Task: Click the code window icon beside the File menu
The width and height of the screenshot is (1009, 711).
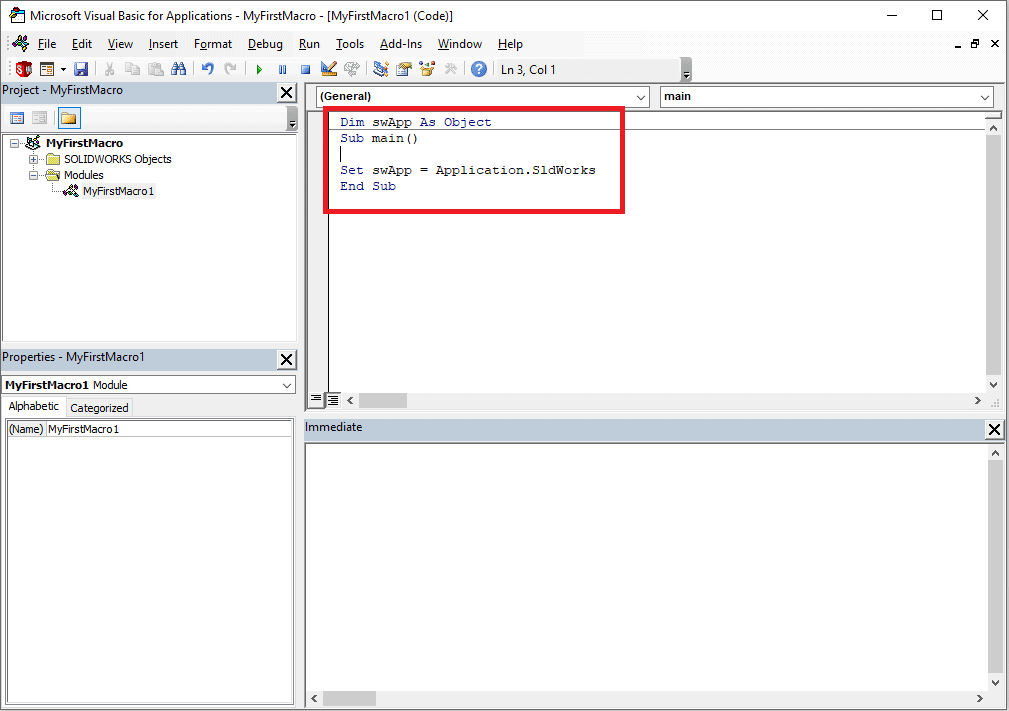Action: [x=21, y=44]
